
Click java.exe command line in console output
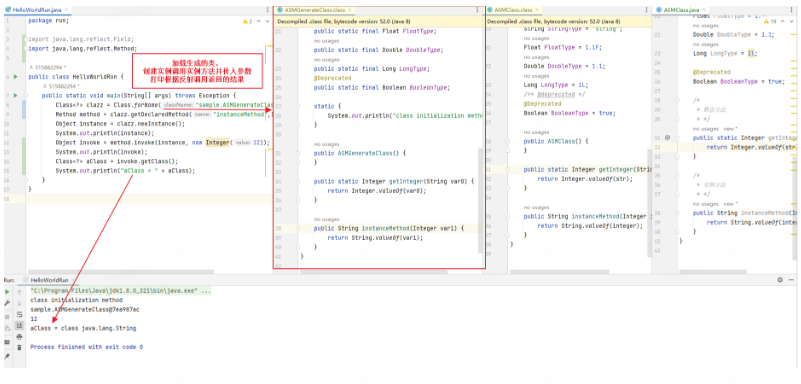coord(121,291)
